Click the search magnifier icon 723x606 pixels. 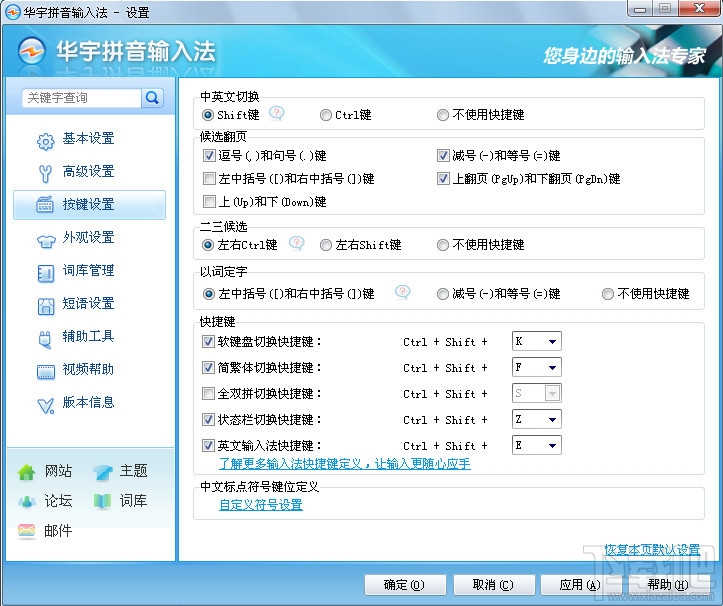(x=152, y=98)
